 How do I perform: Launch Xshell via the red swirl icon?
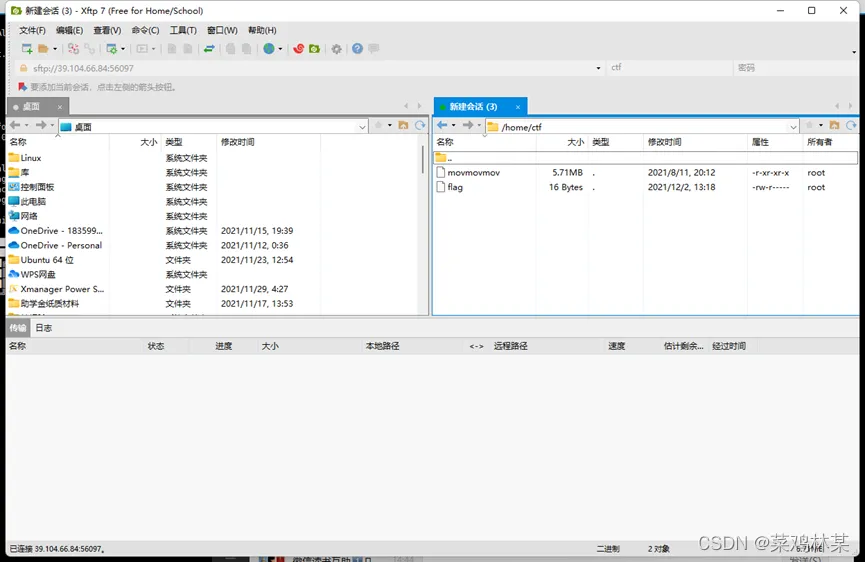point(298,49)
